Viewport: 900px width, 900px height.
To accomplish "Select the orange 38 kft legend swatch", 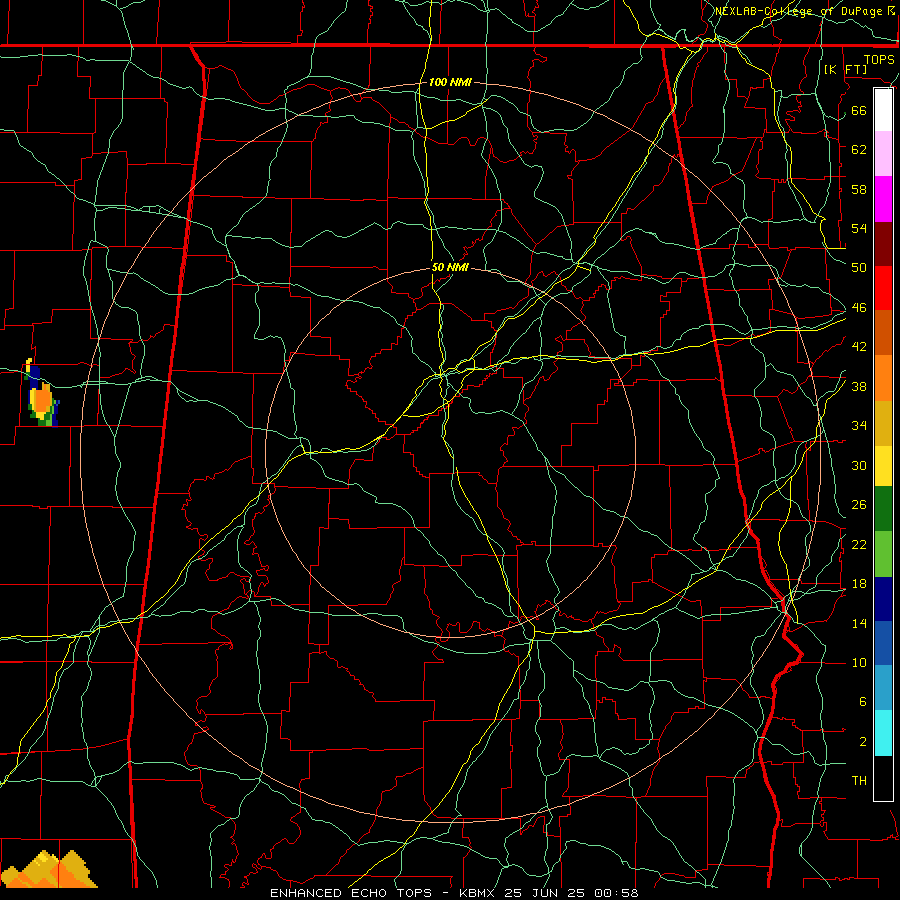I will (x=883, y=378).
